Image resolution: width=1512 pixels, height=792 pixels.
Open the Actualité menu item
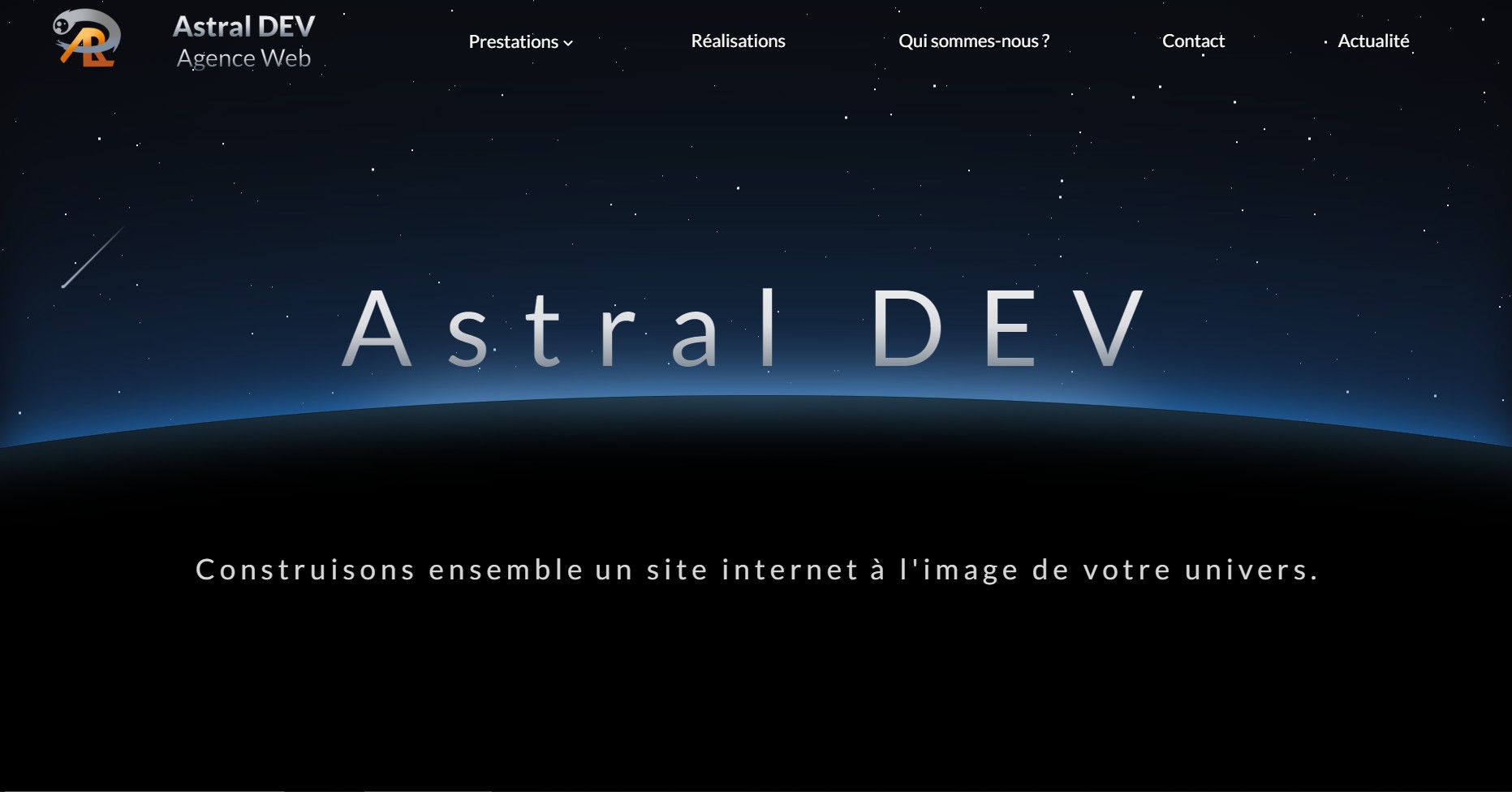[1373, 41]
